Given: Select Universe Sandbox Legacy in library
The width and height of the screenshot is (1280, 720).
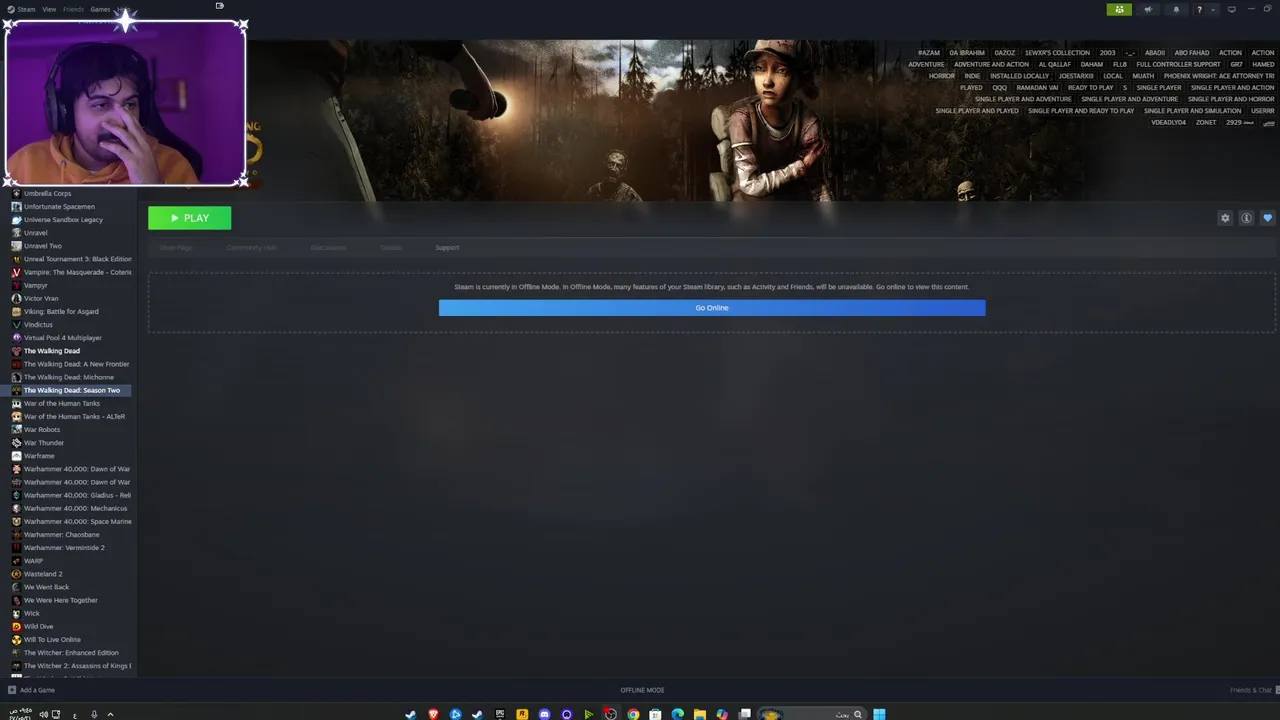Looking at the screenshot, I should [63, 219].
